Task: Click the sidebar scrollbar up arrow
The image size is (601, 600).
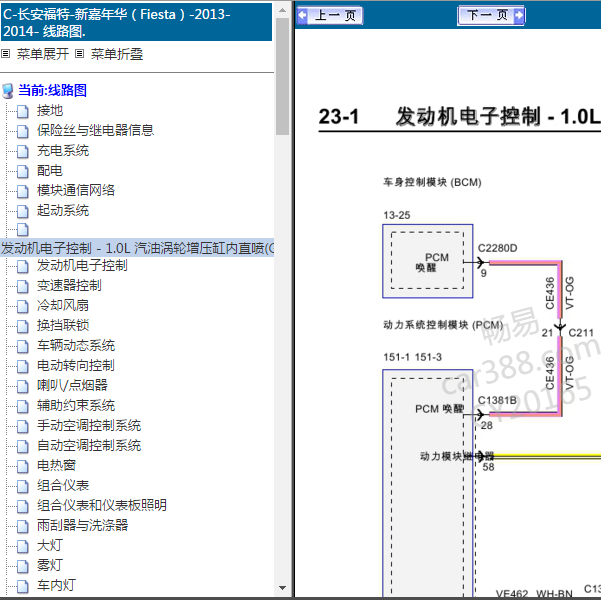Action: coord(282,10)
